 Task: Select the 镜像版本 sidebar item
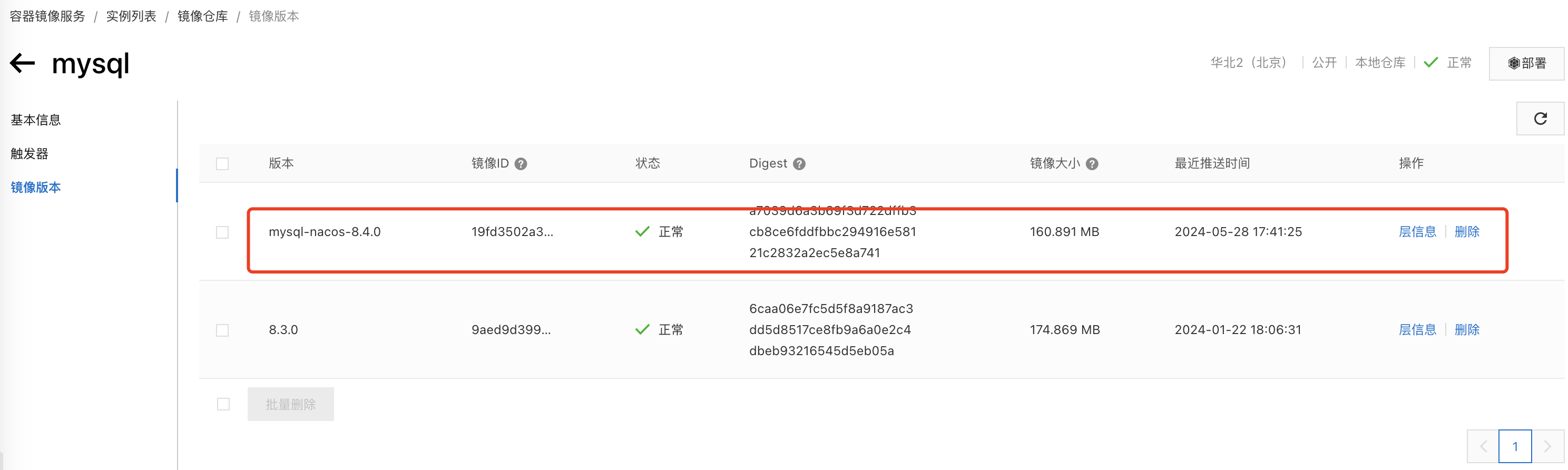[x=36, y=188]
